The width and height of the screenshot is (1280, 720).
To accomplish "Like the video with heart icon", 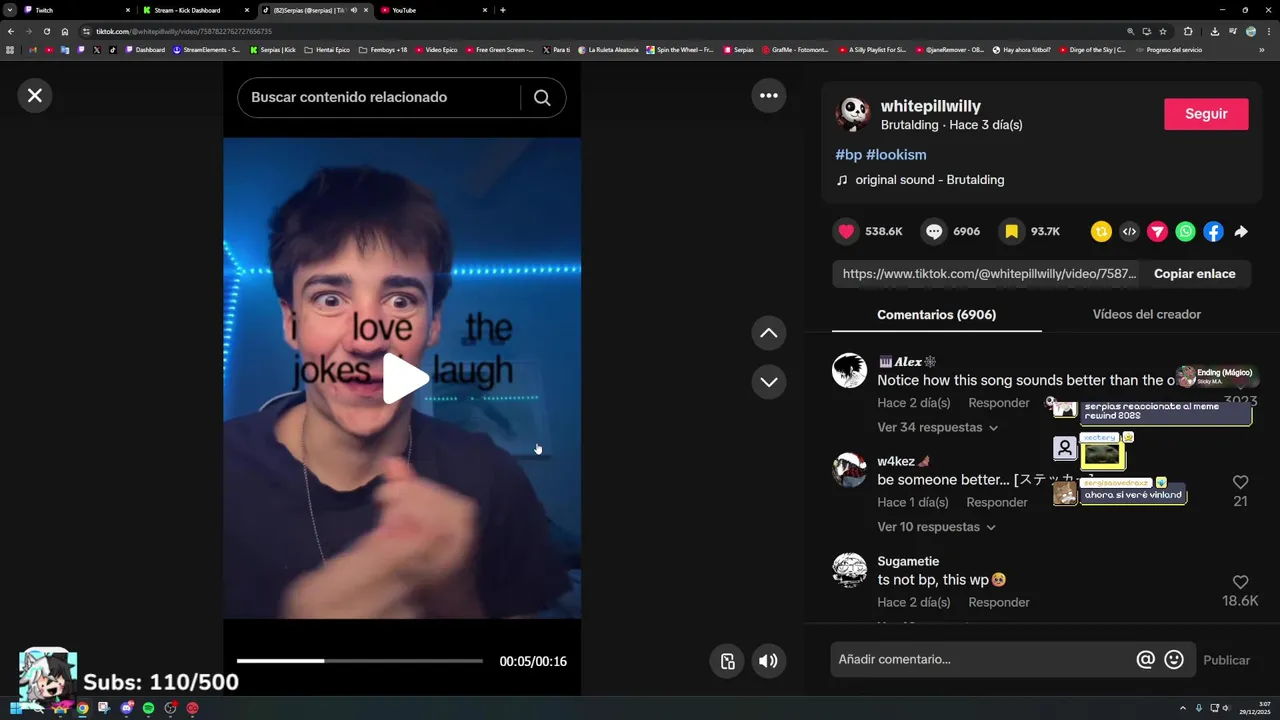I will tap(847, 231).
